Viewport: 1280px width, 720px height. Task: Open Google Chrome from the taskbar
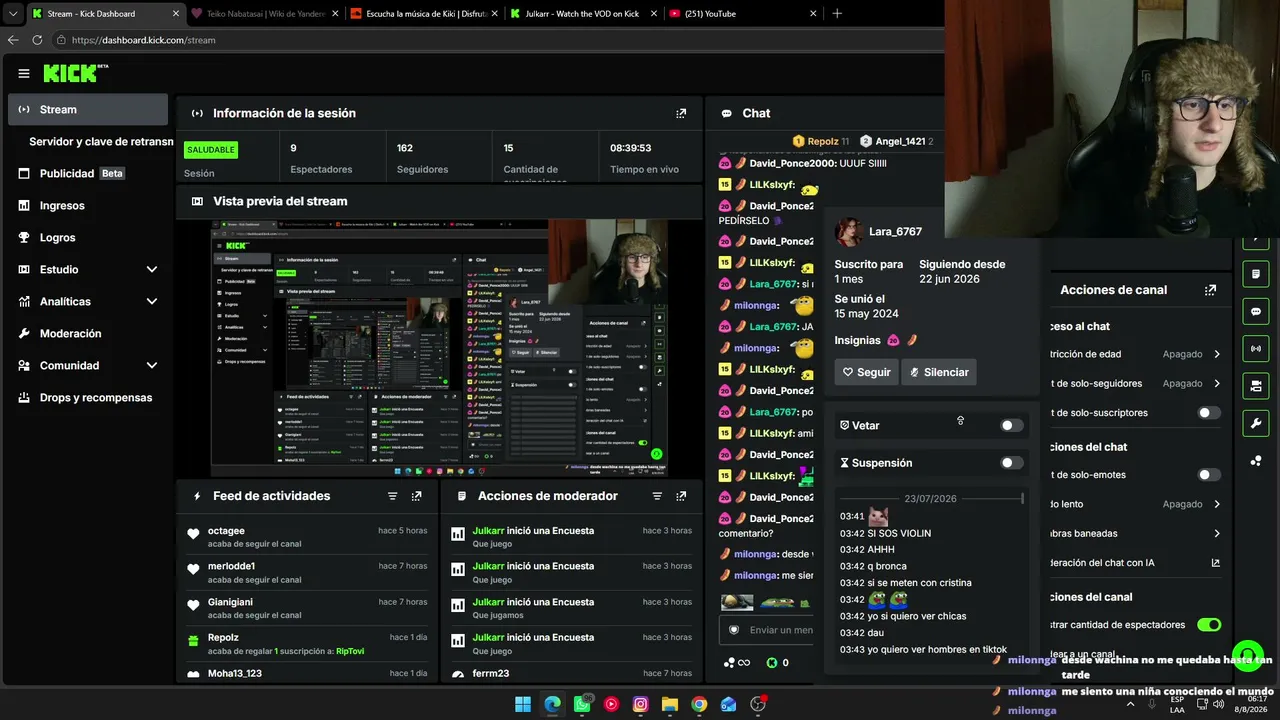coord(699,704)
